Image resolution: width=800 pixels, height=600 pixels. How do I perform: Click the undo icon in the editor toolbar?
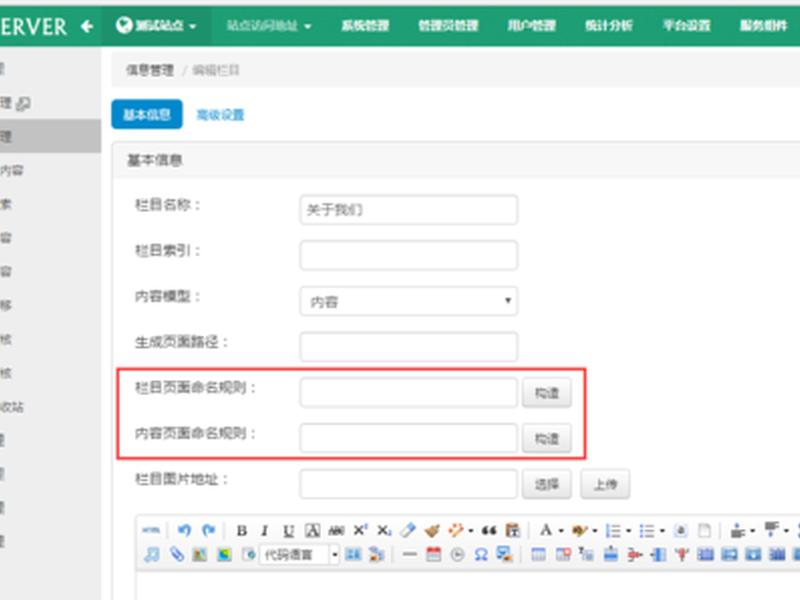(x=184, y=531)
